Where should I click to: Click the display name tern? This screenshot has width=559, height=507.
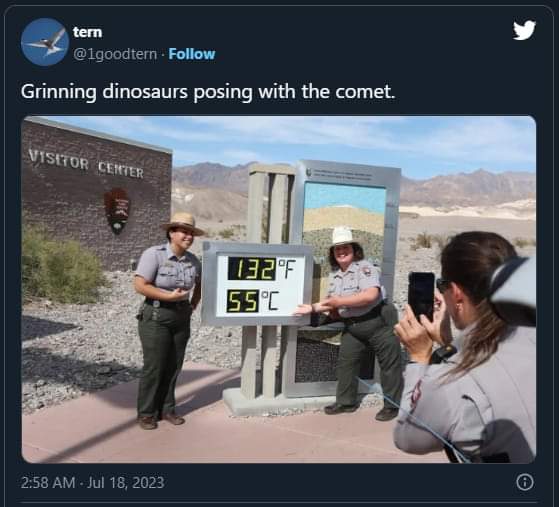(x=88, y=32)
